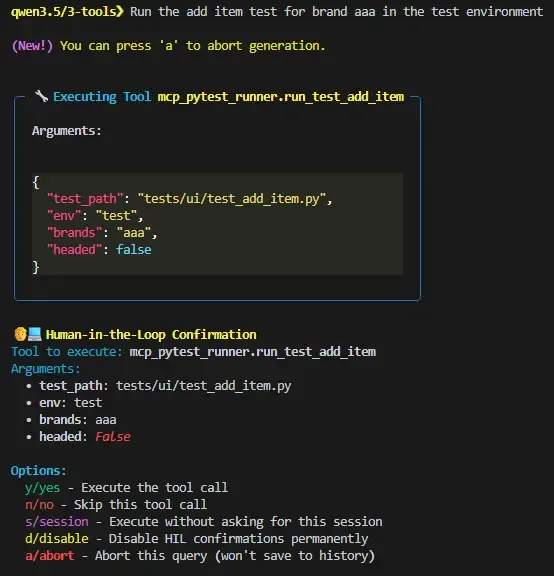Click the false JSON value

(134, 250)
